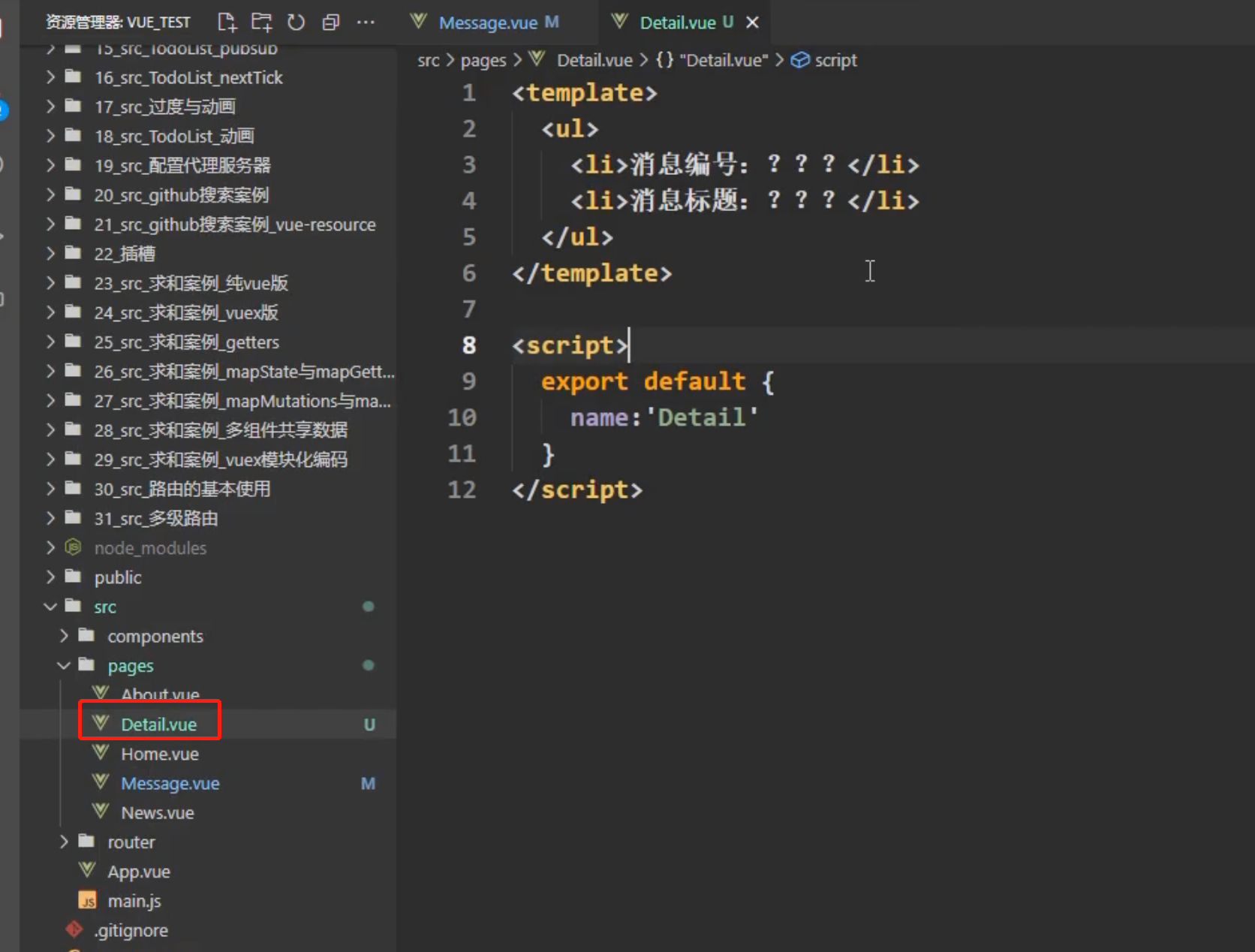The height and width of the screenshot is (952, 1255).
Task: Click the JS icon beside main.js
Action: tap(87, 901)
